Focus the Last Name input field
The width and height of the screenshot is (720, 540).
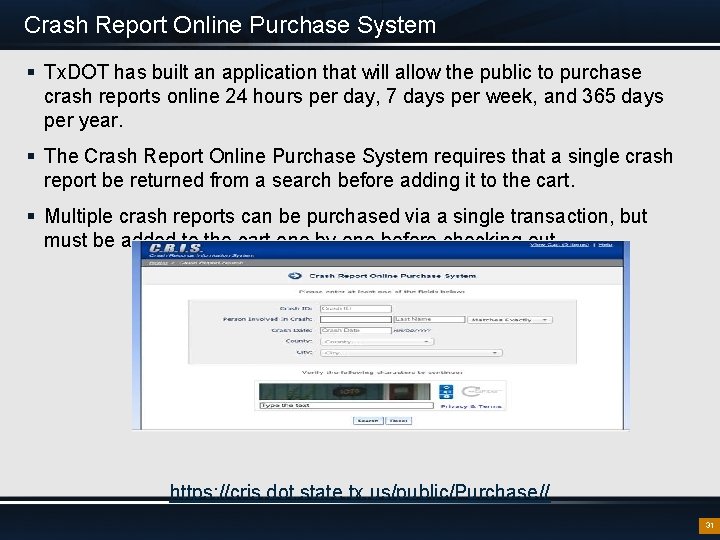[x=429, y=319]
